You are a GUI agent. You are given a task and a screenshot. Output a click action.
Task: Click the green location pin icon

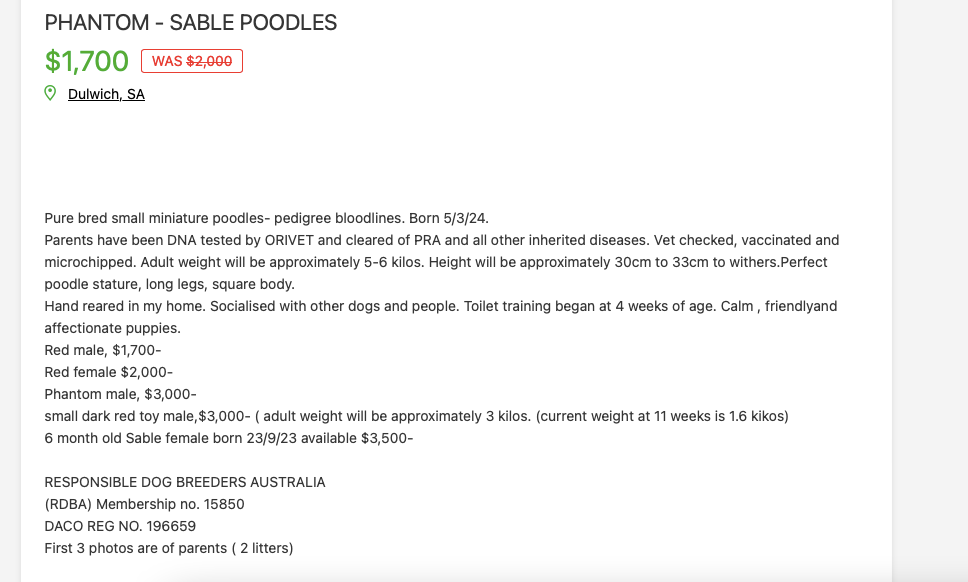pyautogui.click(x=50, y=93)
